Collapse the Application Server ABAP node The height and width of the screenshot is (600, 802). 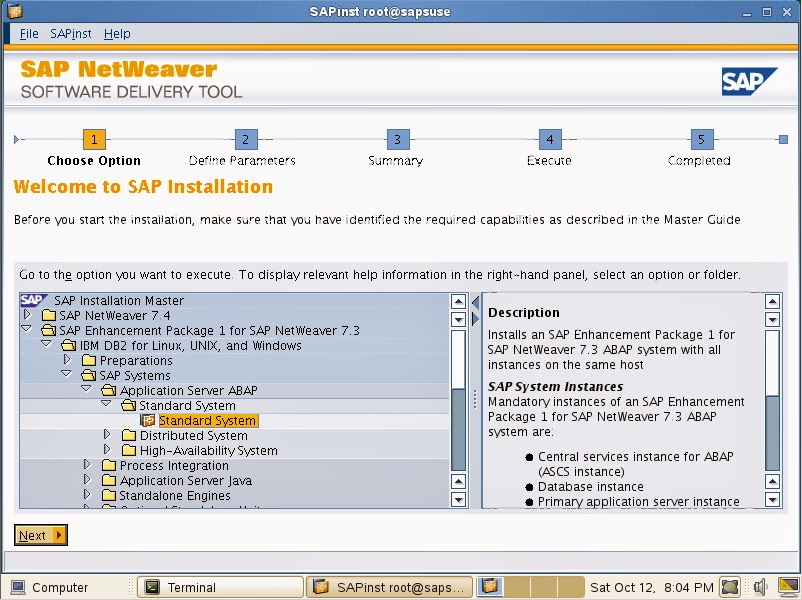point(86,390)
